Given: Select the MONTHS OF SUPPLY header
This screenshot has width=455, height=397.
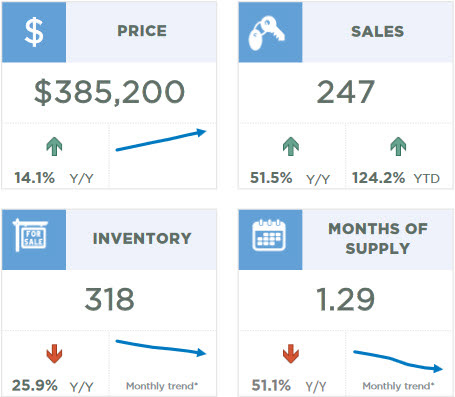Looking at the screenshot, I should pyautogui.click(x=378, y=239).
